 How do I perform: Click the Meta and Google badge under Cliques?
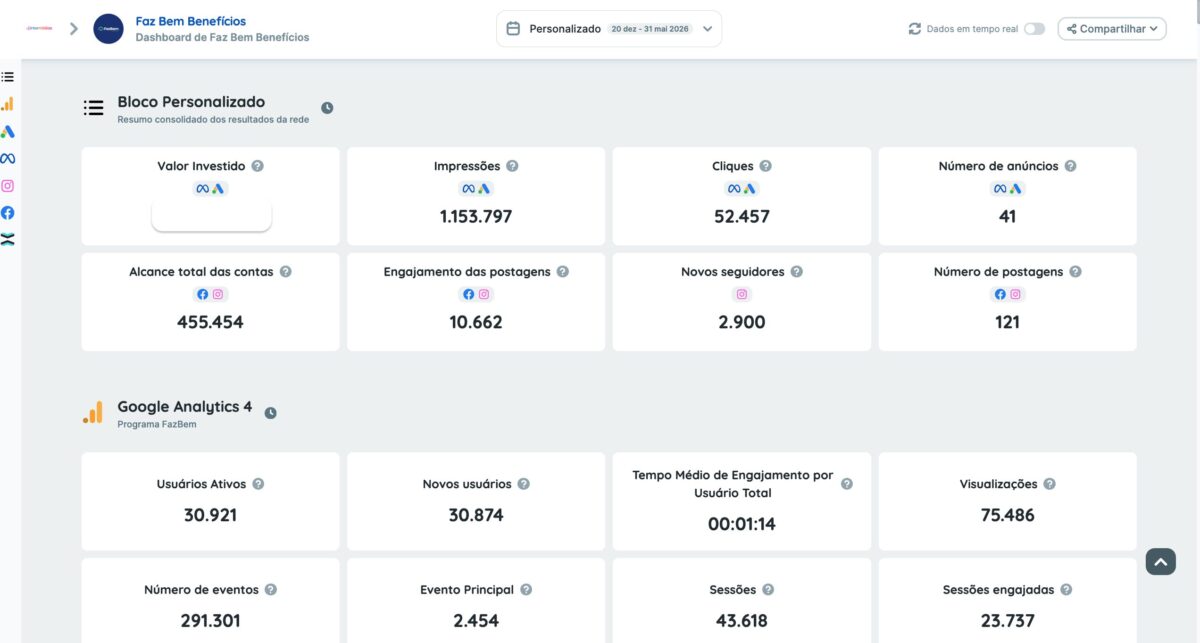tap(742, 188)
